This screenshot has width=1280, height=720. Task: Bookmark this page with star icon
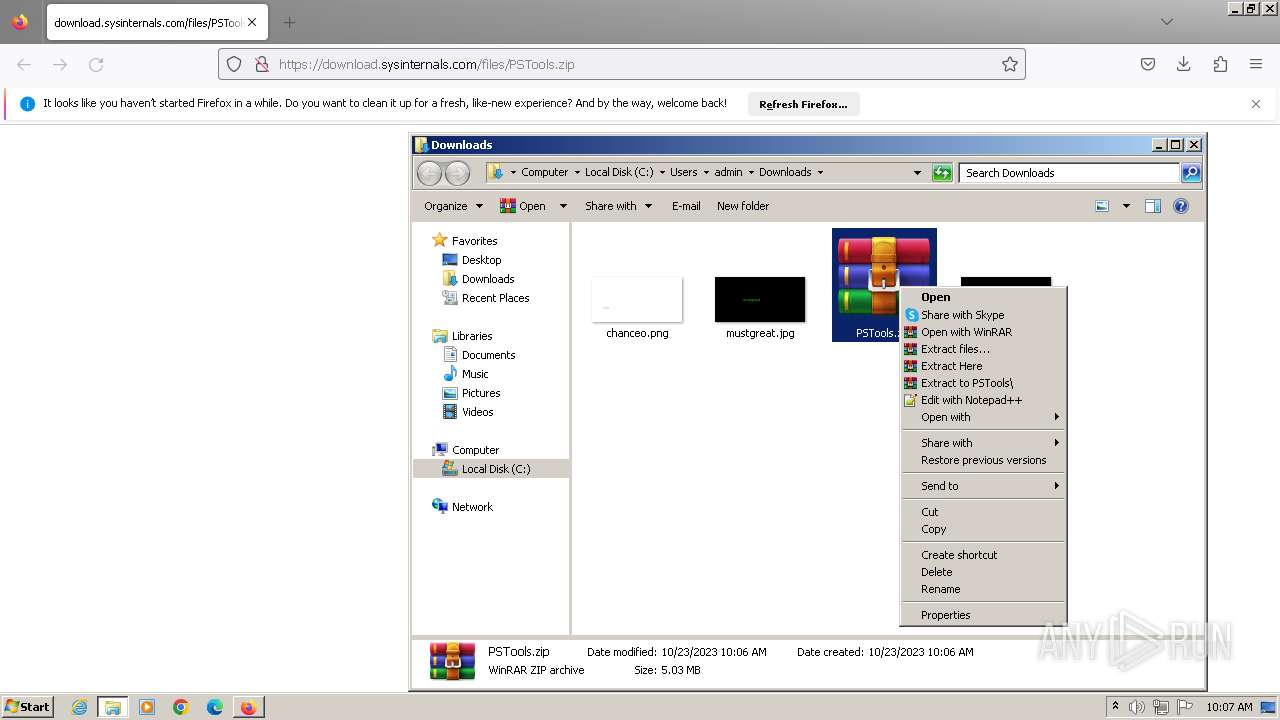pyautogui.click(x=1010, y=64)
